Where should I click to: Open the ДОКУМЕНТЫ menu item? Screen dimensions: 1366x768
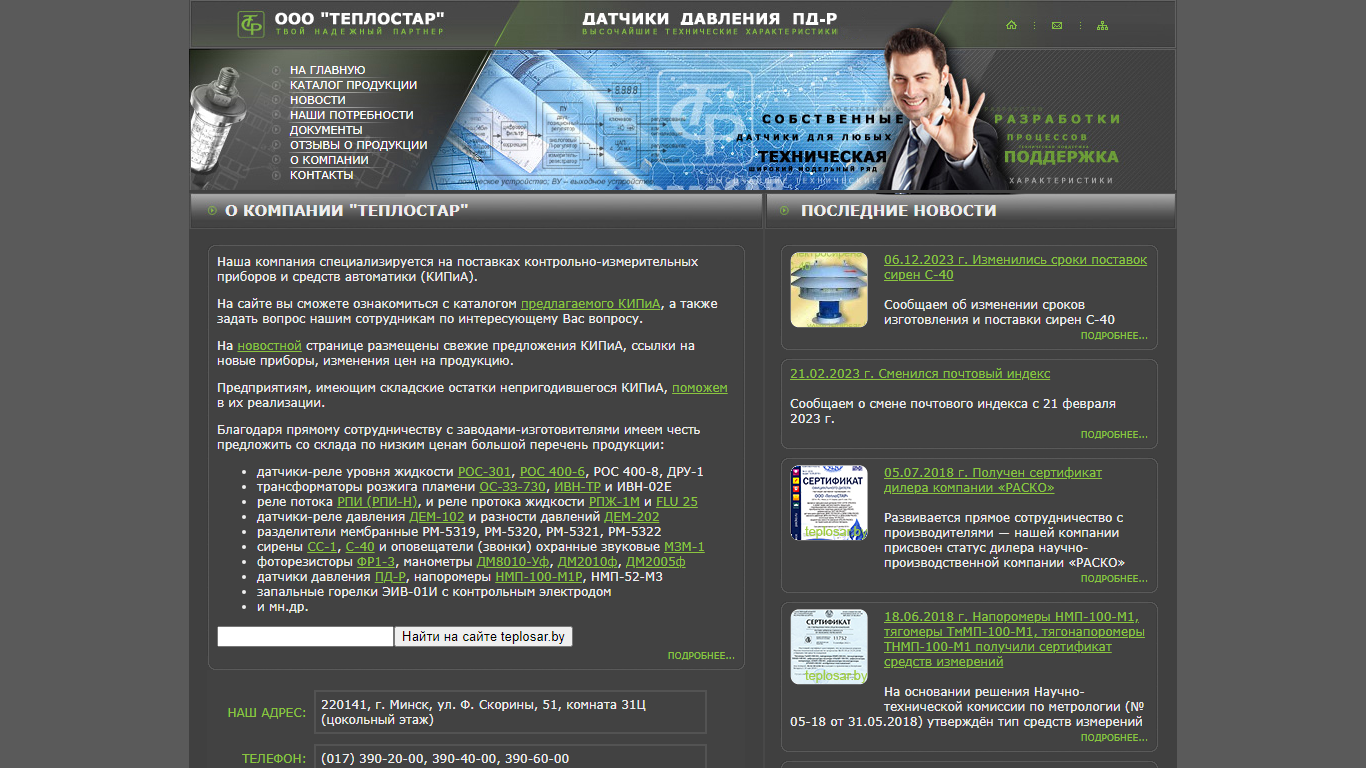[x=326, y=130]
